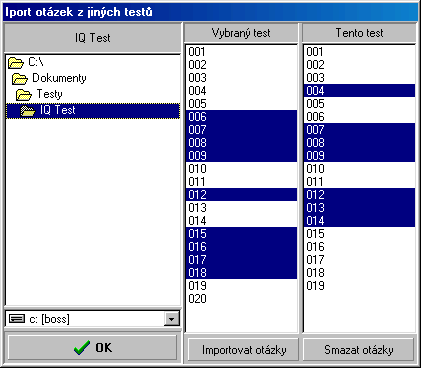Select question 003 in Vybraný test list
This screenshot has height=368, width=421.
click(241, 78)
